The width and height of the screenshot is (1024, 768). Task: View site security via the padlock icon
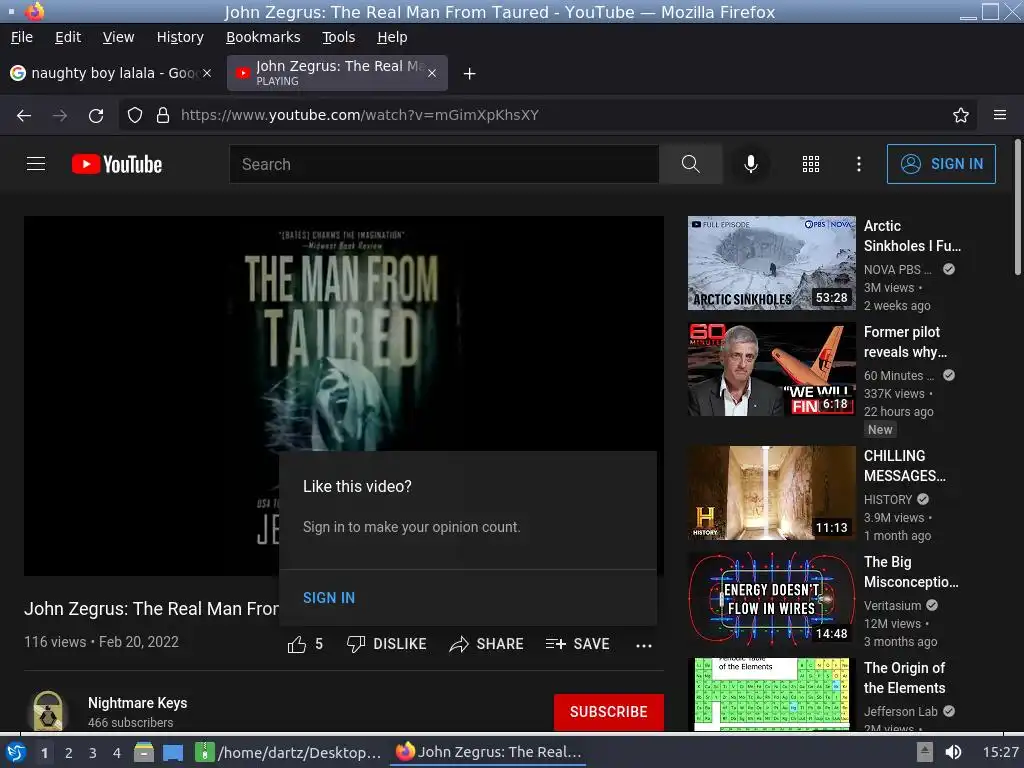(163, 116)
